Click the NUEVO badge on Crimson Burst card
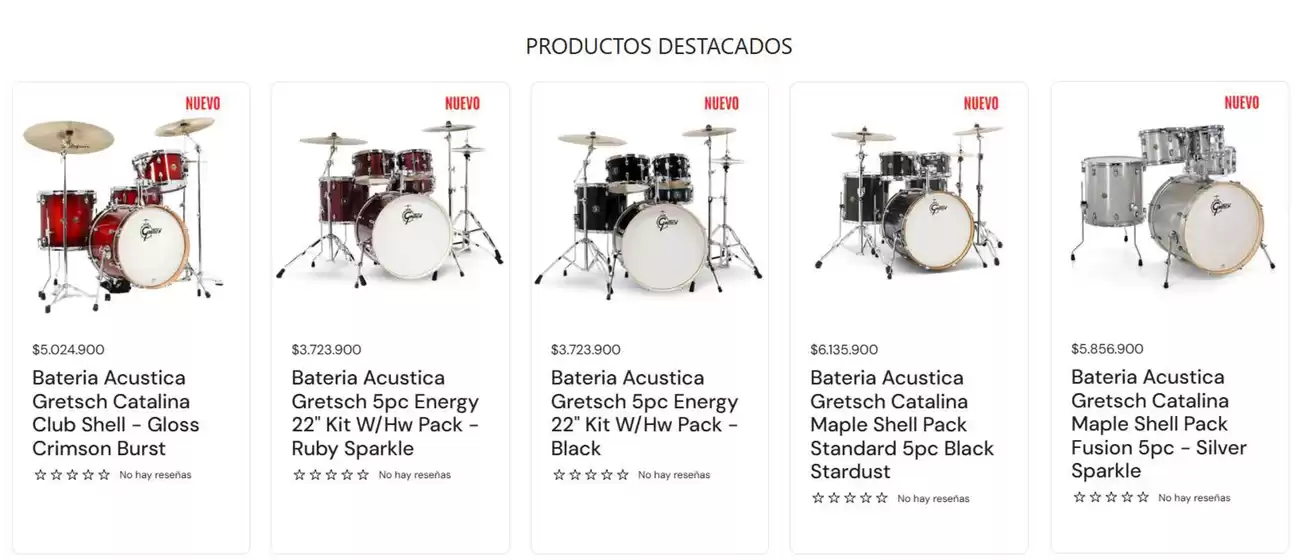Viewport: 1298px width, 560px height. point(203,103)
